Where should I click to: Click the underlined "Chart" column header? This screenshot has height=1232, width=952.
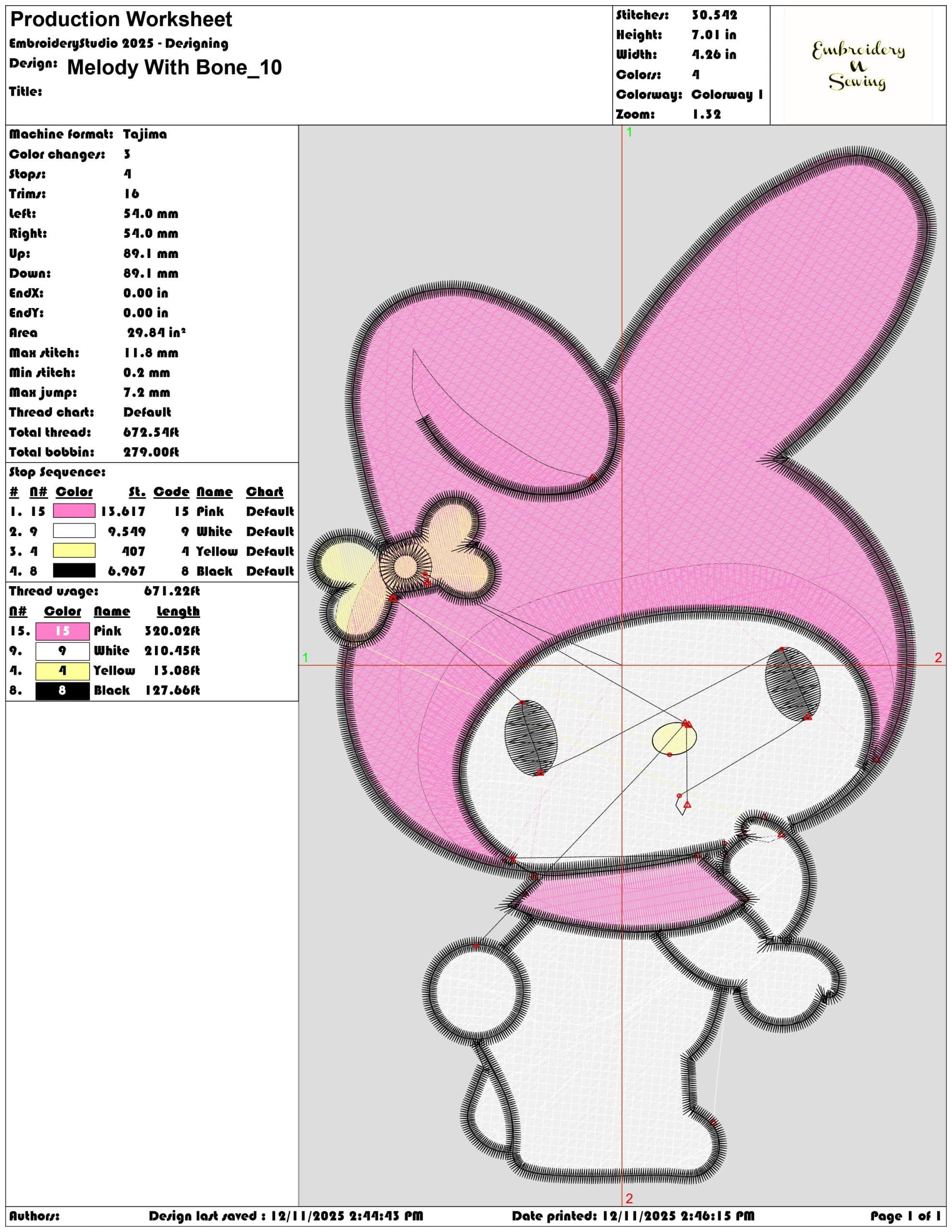pyautogui.click(x=265, y=492)
